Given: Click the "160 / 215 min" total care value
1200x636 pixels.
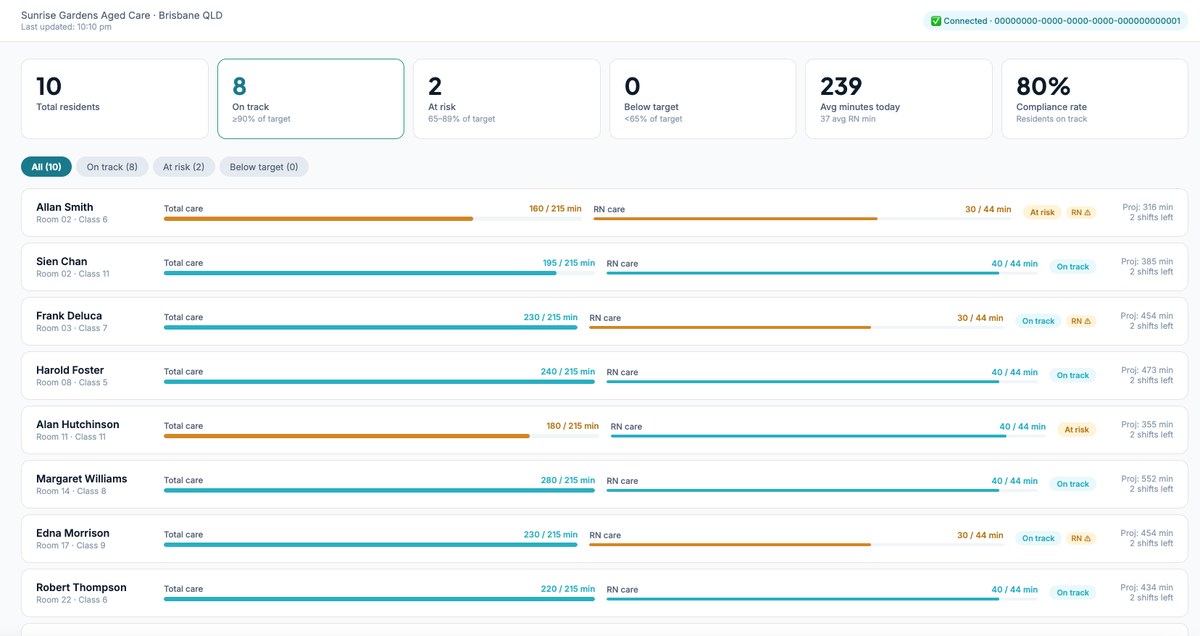Looking at the screenshot, I should tap(555, 209).
